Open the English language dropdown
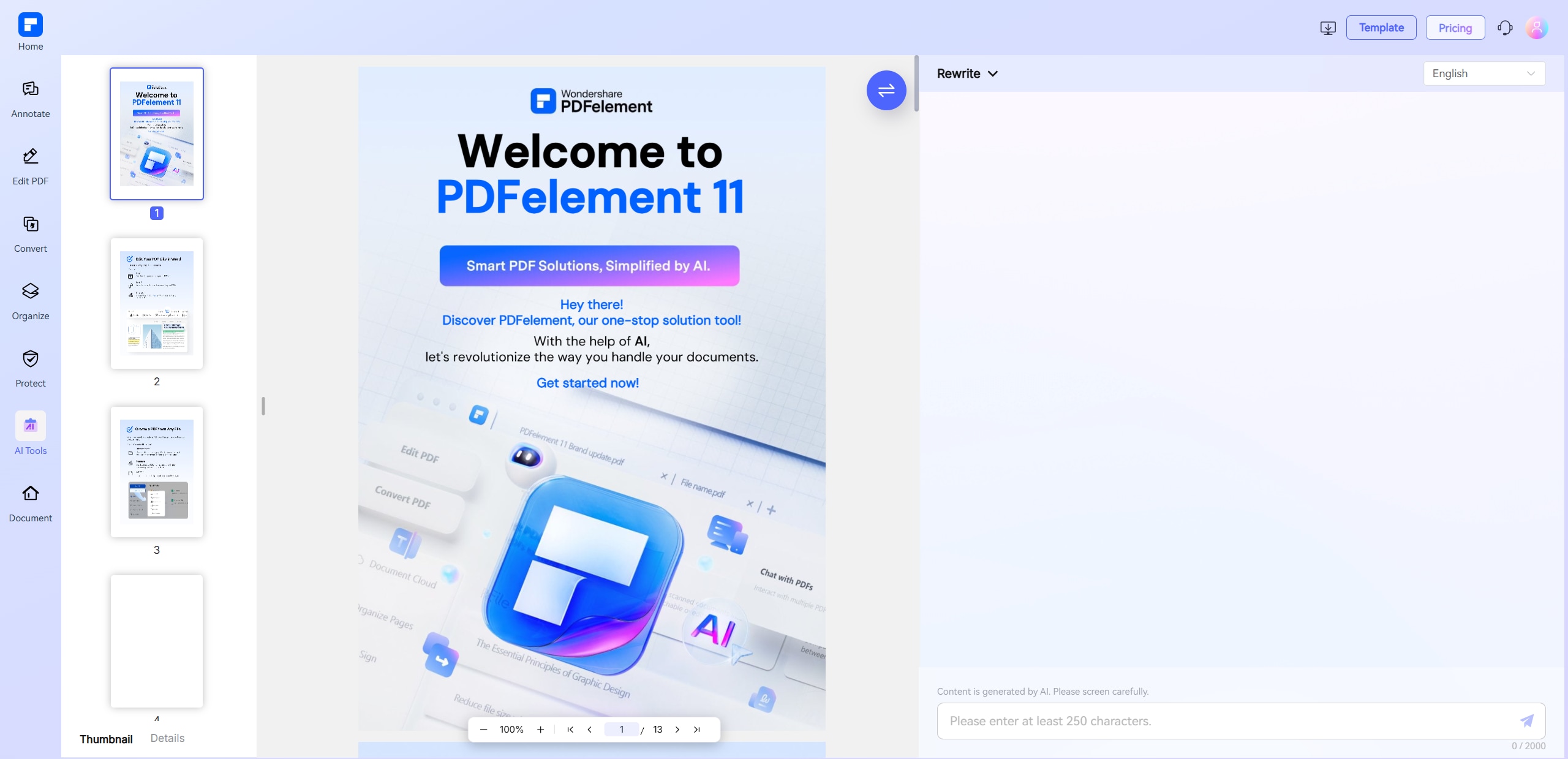1568x759 pixels. tap(1483, 74)
